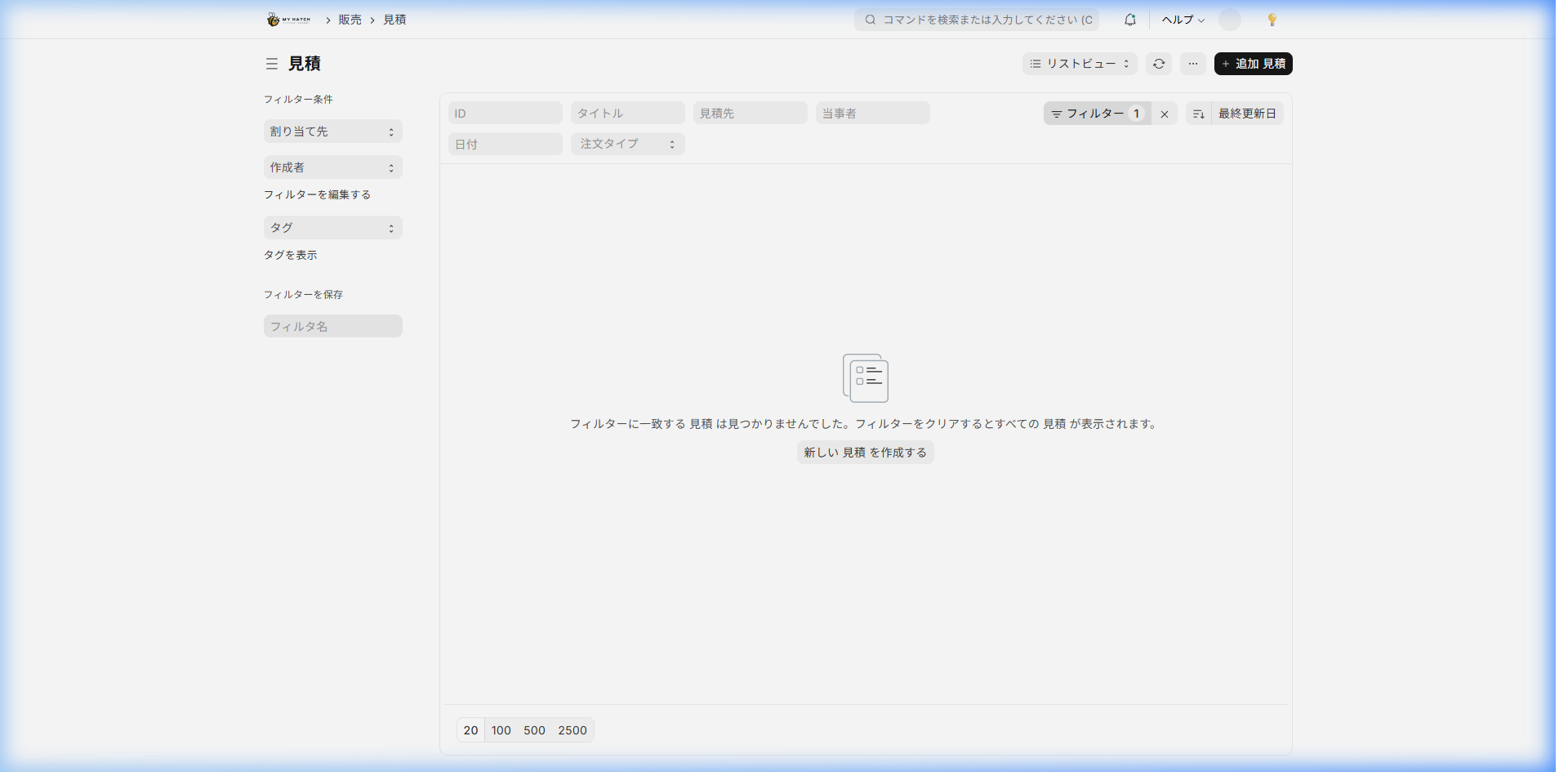This screenshot has width=1568, height=772.
Task: Expand the 割り当て先 dropdown
Action: click(x=332, y=132)
